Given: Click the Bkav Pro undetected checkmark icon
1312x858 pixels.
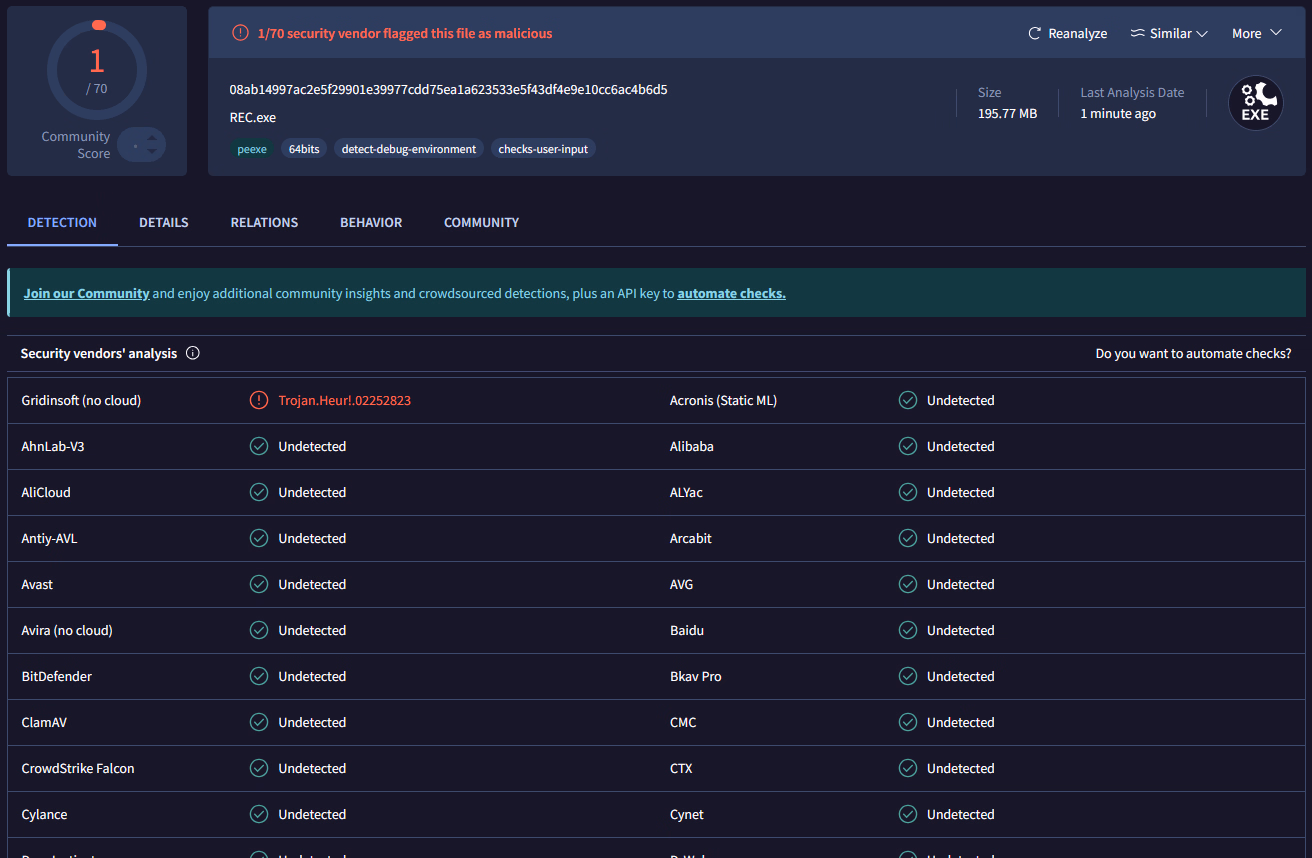Looking at the screenshot, I should click(x=908, y=676).
